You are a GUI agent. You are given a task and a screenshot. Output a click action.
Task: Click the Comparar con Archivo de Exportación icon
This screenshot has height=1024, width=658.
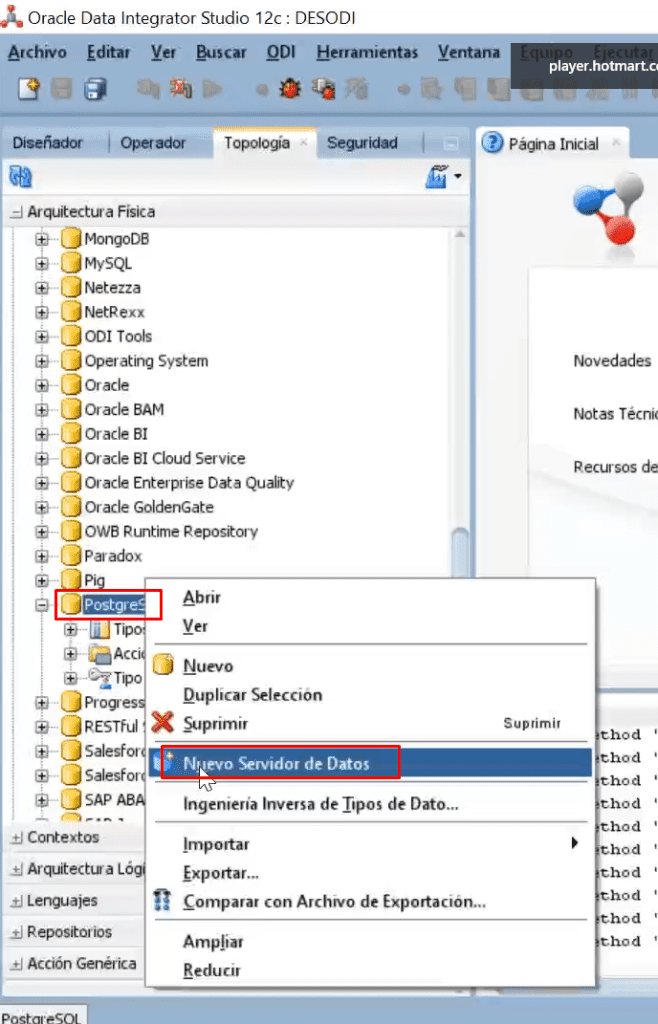pos(162,901)
